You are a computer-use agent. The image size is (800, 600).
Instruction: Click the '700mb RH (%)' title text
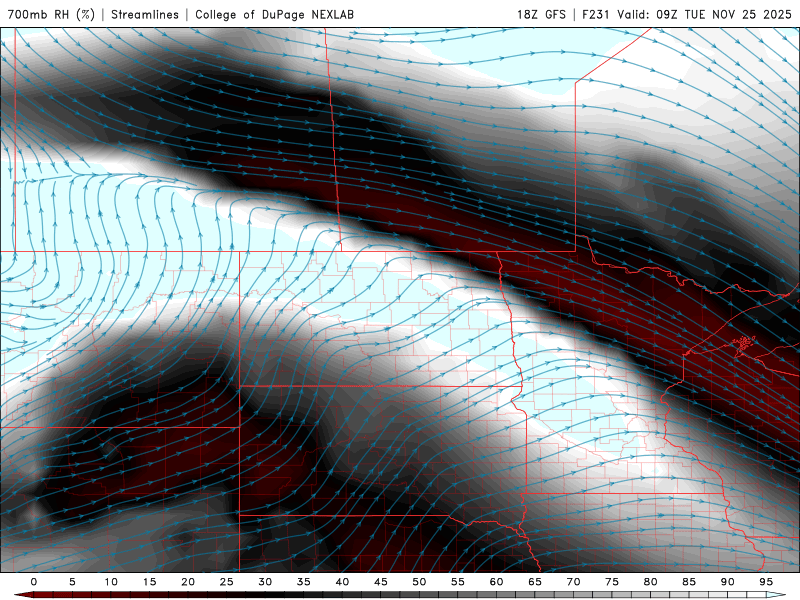(52, 14)
